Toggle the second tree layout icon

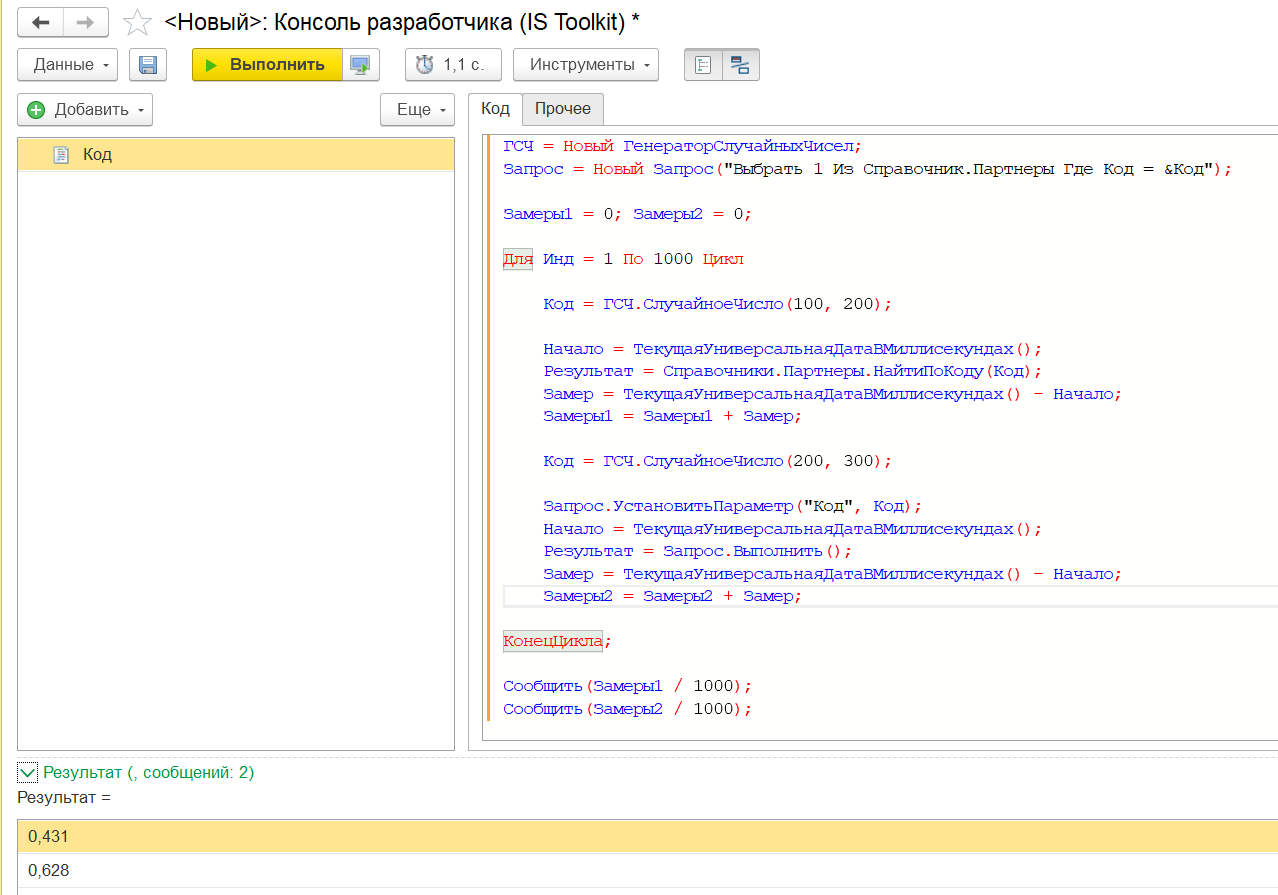click(741, 65)
